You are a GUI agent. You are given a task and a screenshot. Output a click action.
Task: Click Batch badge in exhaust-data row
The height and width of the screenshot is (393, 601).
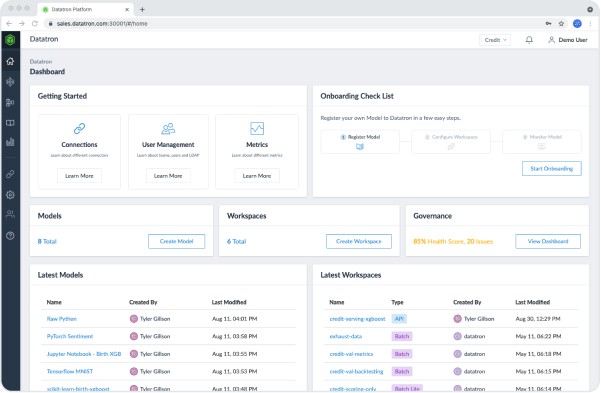point(402,336)
